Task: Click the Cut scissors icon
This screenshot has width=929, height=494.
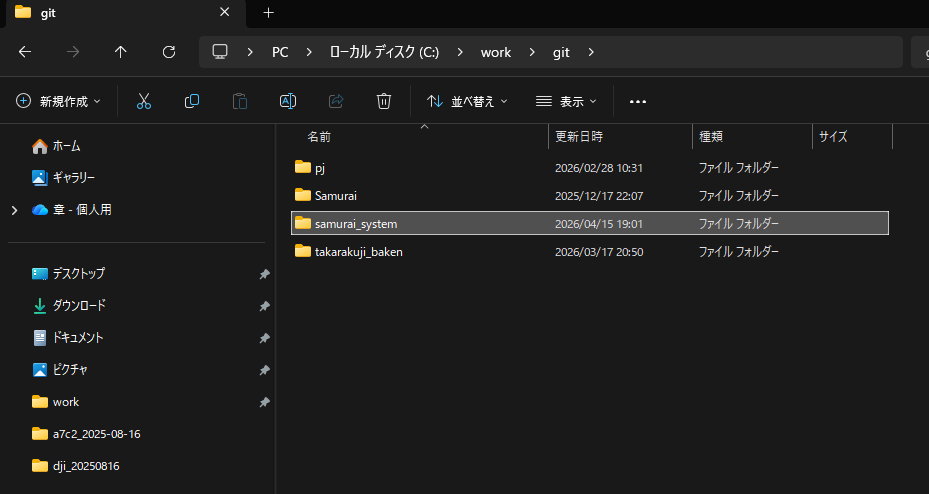Action: [144, 101]
